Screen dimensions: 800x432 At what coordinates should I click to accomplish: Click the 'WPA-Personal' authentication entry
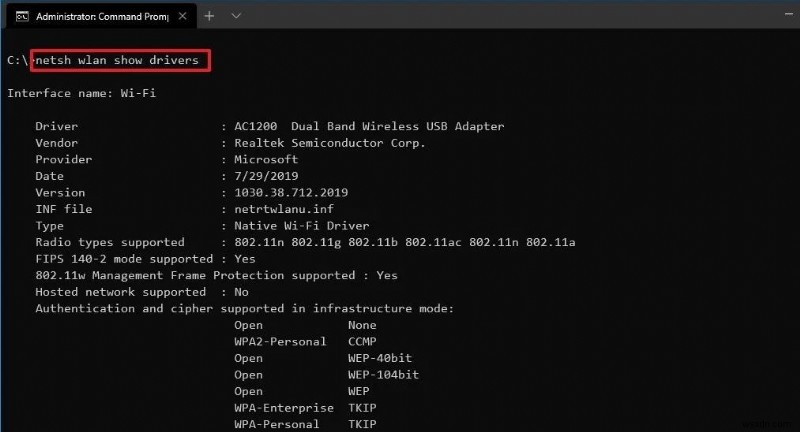[x=277, y=424]
